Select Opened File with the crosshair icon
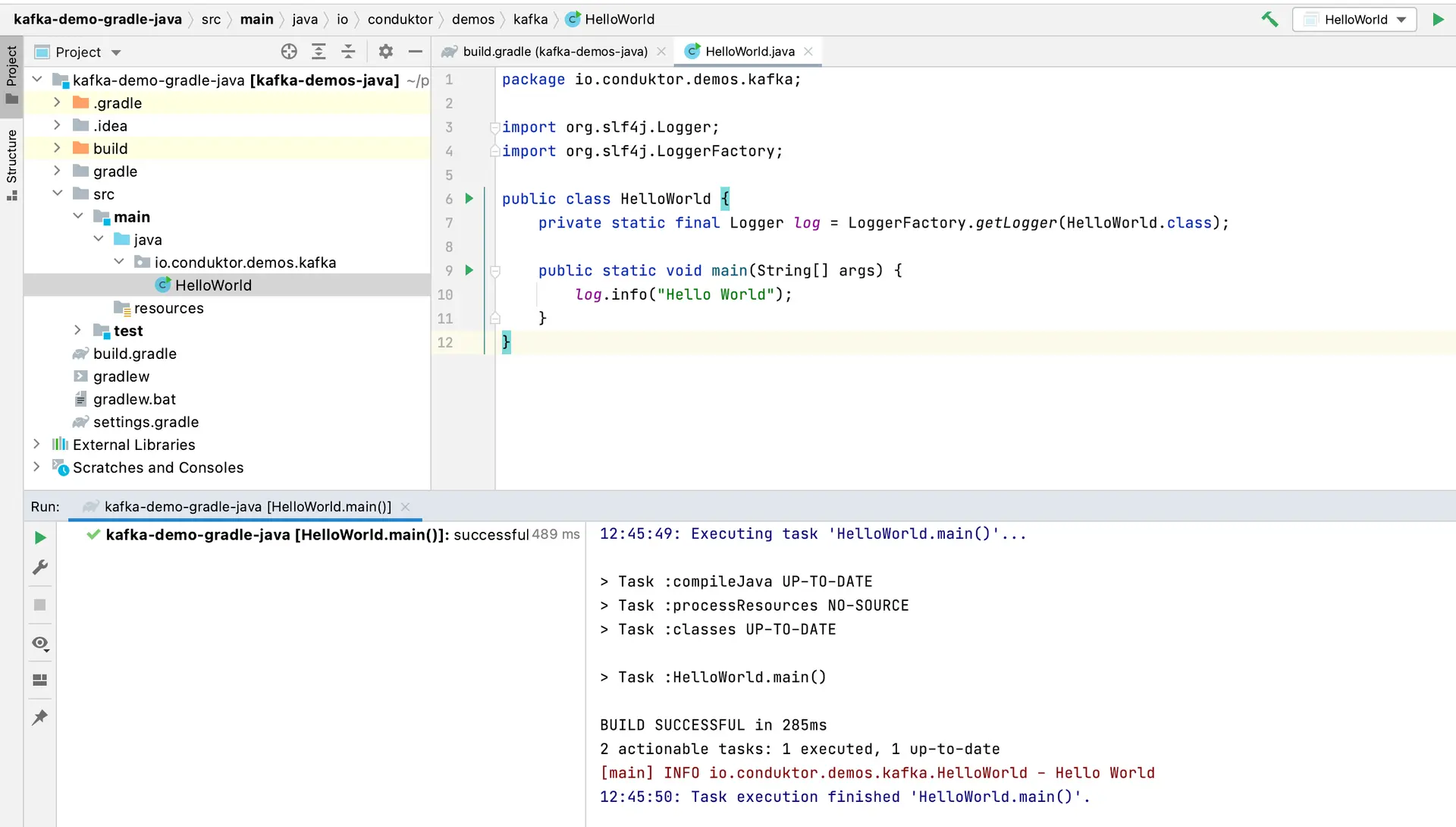Image resolution: width=1456 pixels, height=827 pixels. (289, 52)
